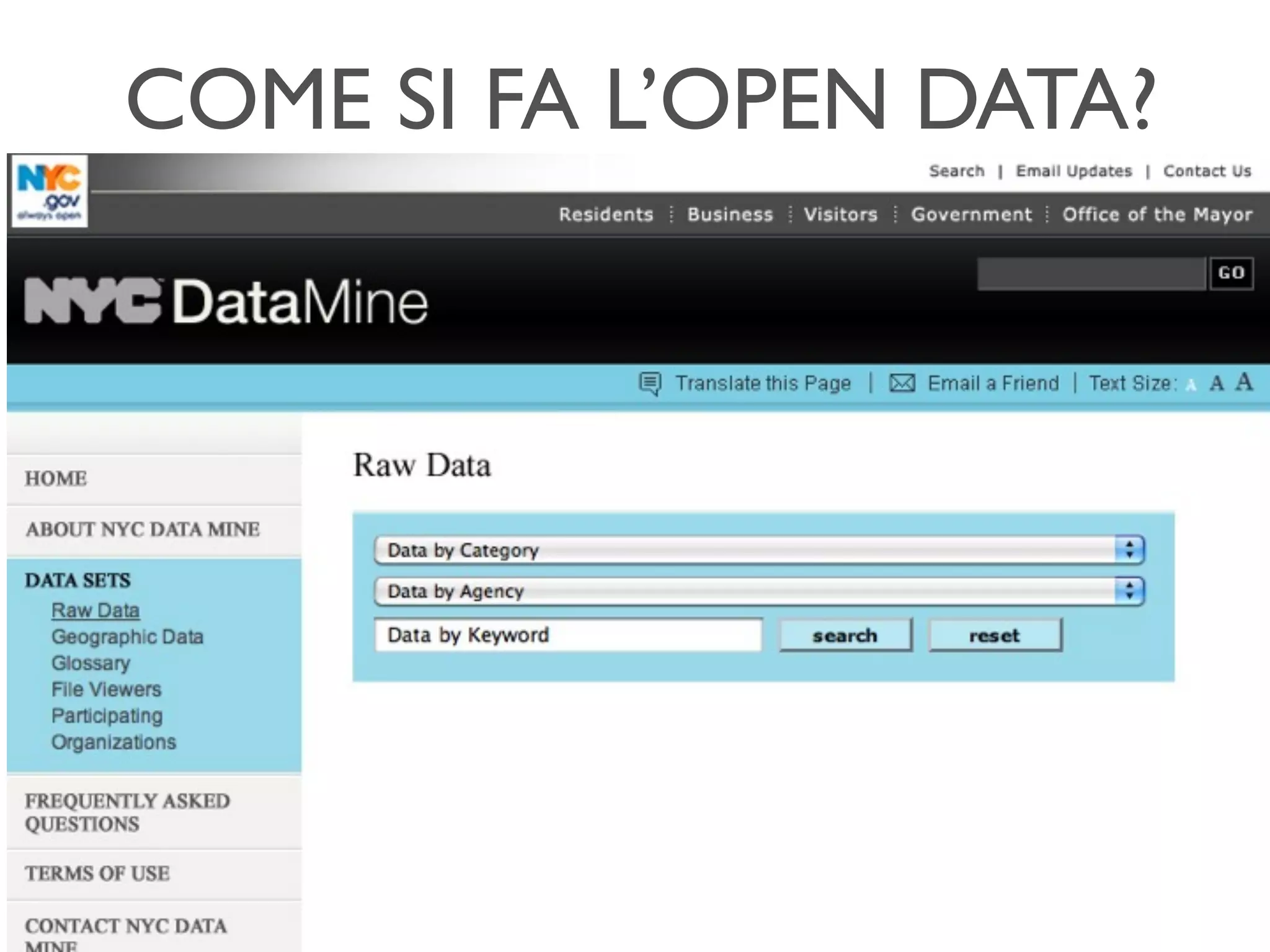The width and height of the screenshot is (1270, 952).
Task: Click the Email a Friend link
Action: (993, 384)
